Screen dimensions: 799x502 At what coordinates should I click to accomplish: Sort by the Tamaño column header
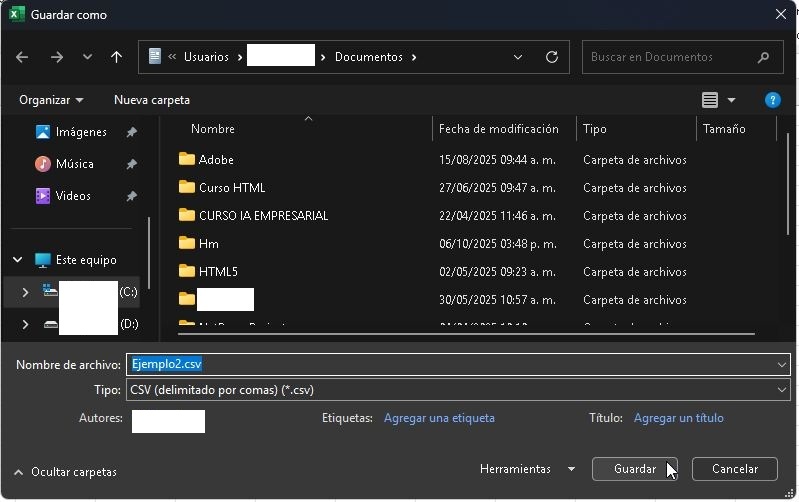[724, 129]
